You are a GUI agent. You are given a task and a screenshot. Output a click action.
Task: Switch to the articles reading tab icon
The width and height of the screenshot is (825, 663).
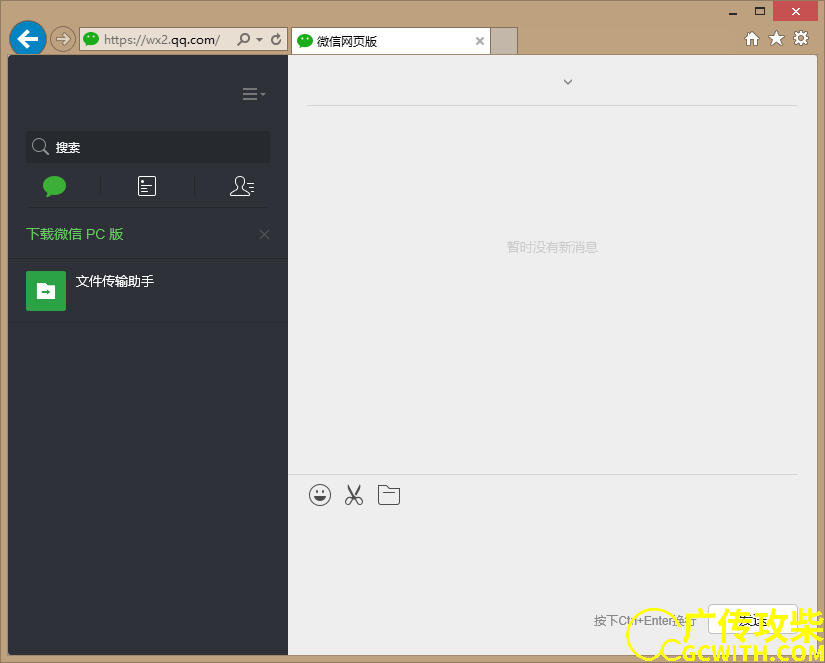tap(147, 186)
